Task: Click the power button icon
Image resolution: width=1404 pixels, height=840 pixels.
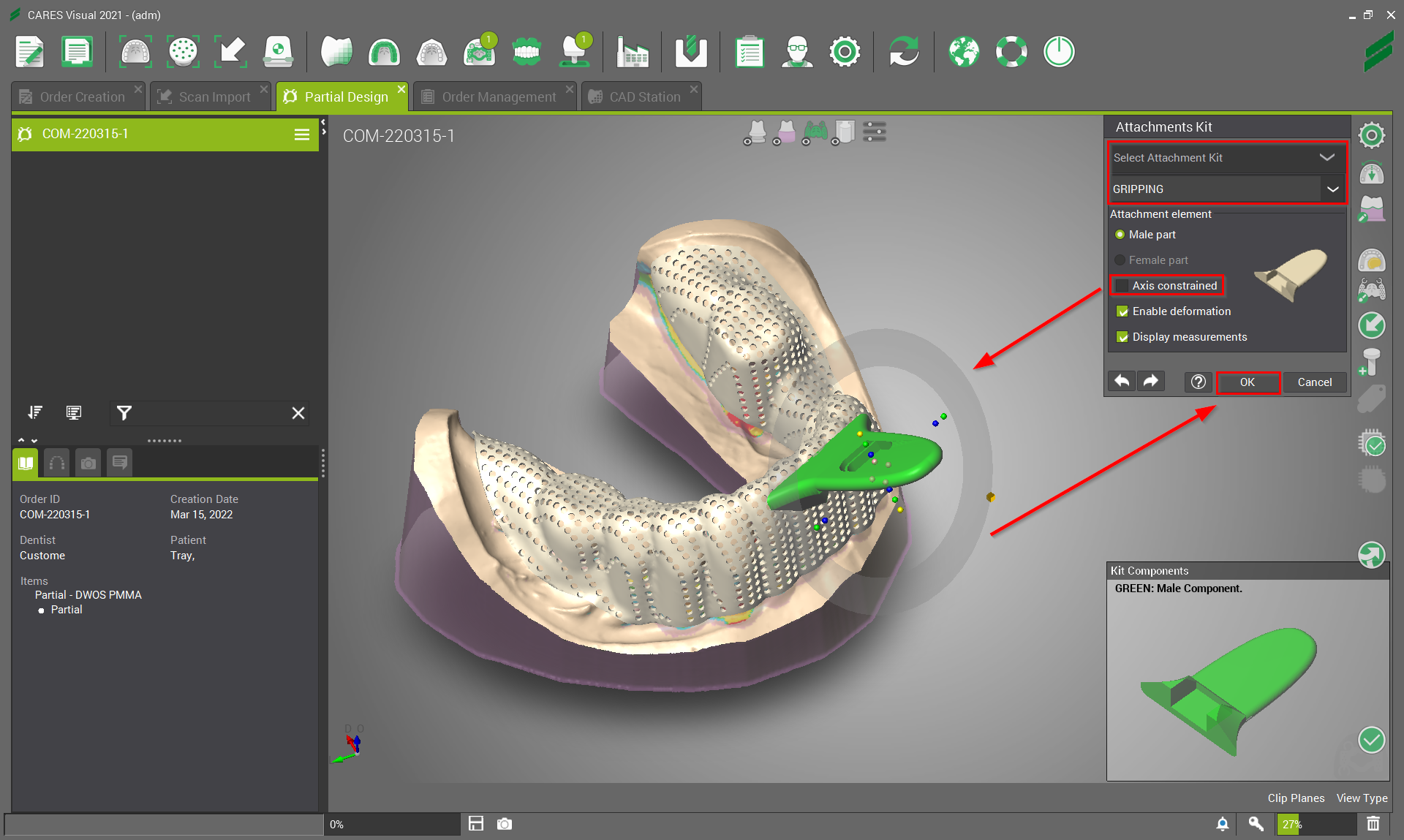Action: (x=1058, y=52)
